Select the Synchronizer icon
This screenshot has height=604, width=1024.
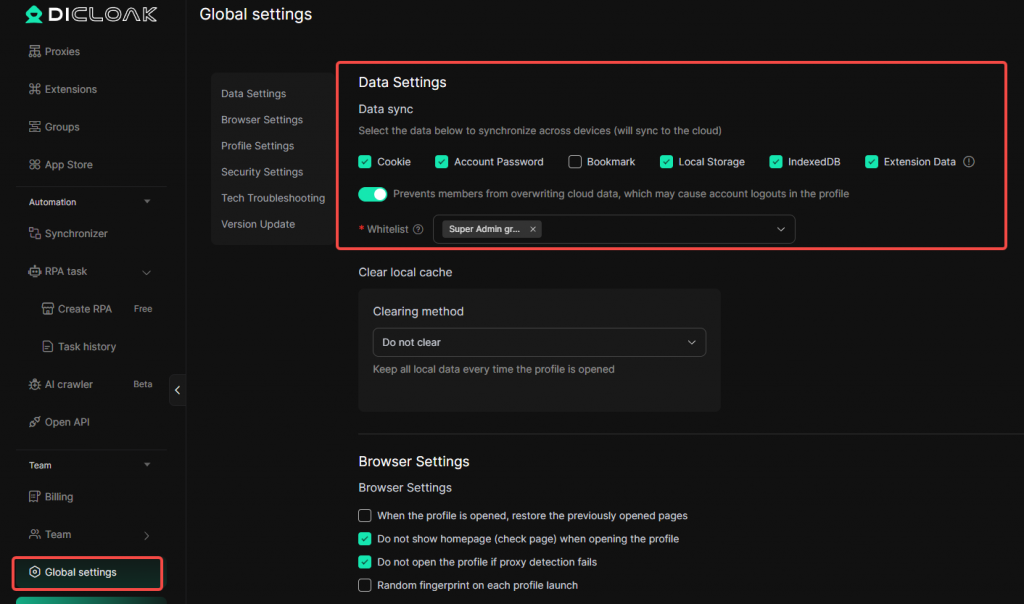(x=35, y=233)
